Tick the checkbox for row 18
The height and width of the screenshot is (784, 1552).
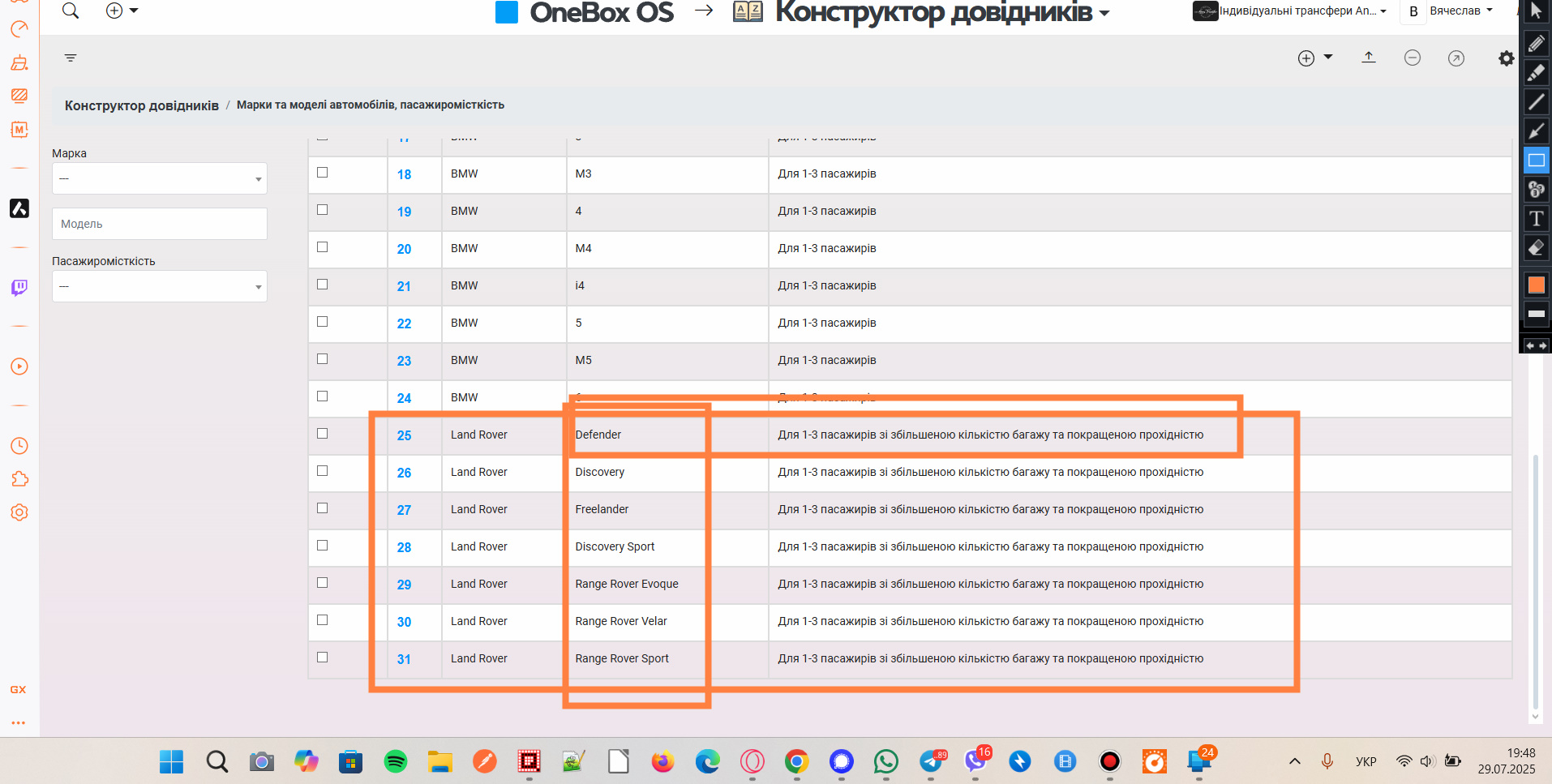click(x=322, y=172)
